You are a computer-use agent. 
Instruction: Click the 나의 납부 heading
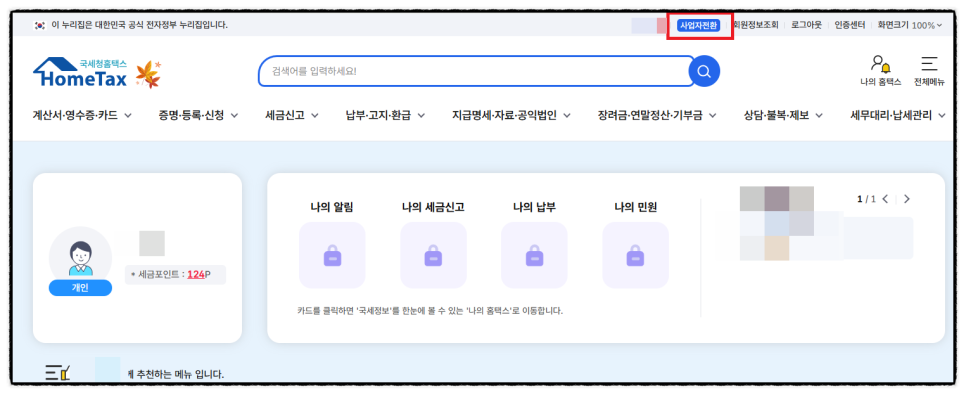(x=534, y=208)
